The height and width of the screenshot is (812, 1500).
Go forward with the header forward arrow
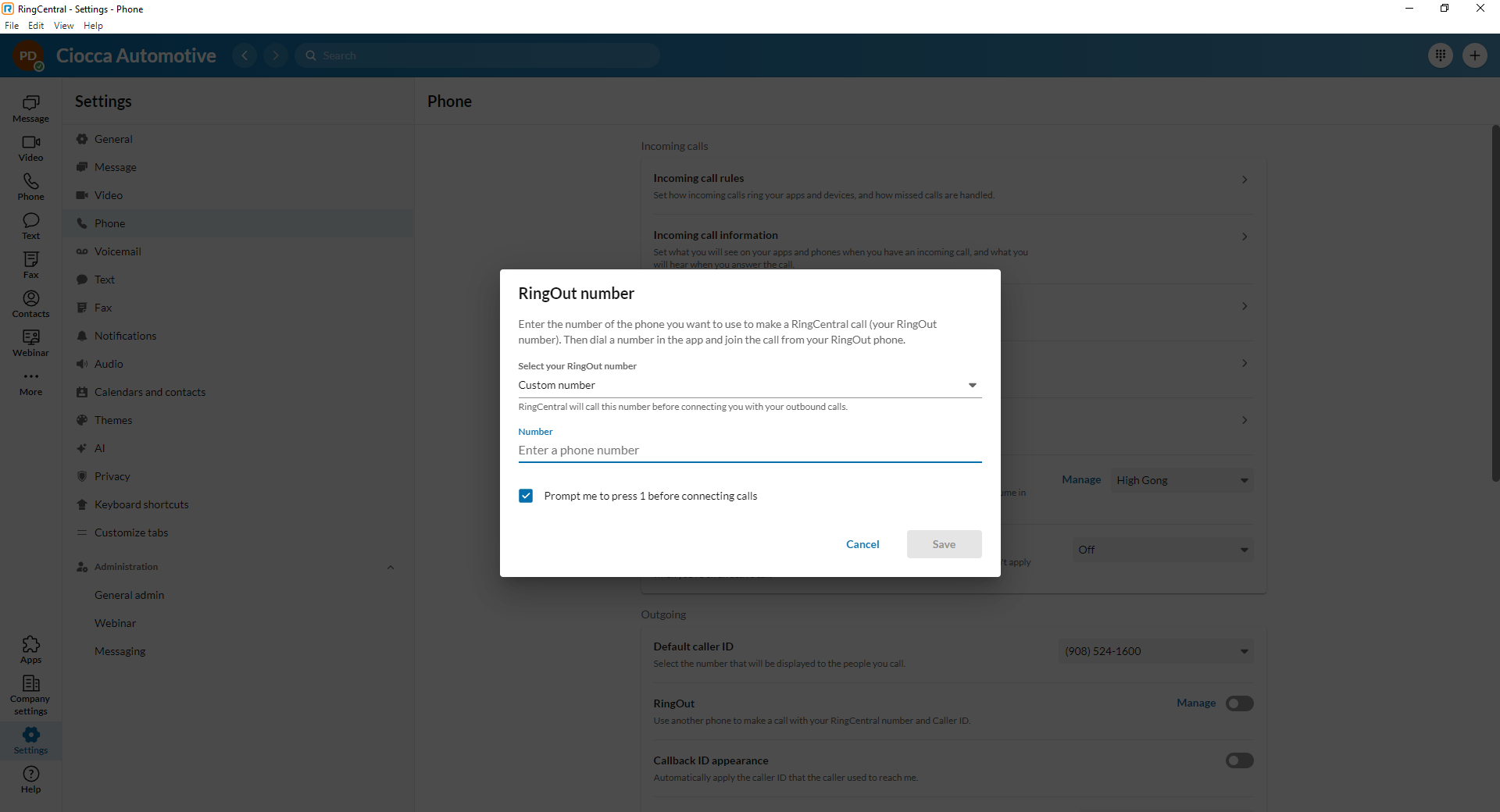(275, 55)
